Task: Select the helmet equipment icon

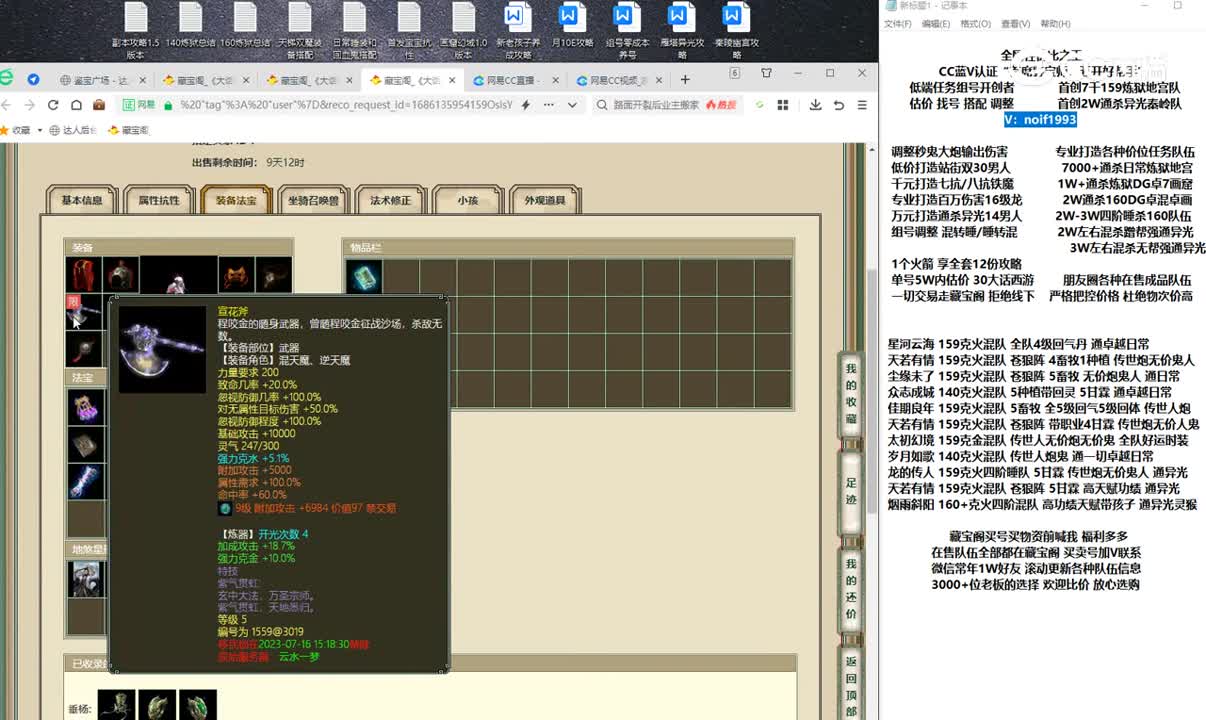Action: (122, 274)
